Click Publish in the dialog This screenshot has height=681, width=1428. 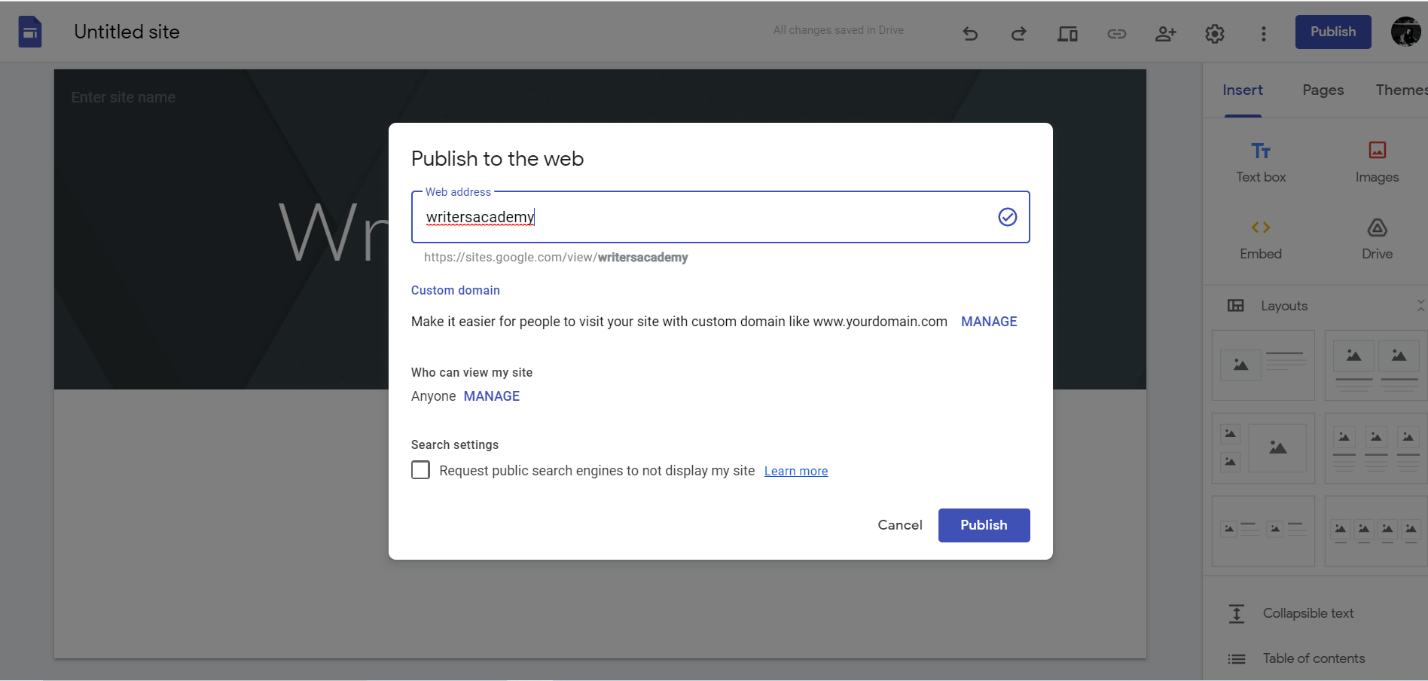984,525
